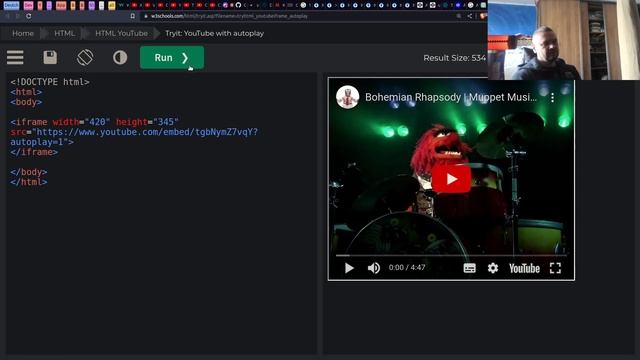Click the Muppets channel avatar
Image resolution: width=640 pixels, height=360 pixels.
[x=347, y=97]
